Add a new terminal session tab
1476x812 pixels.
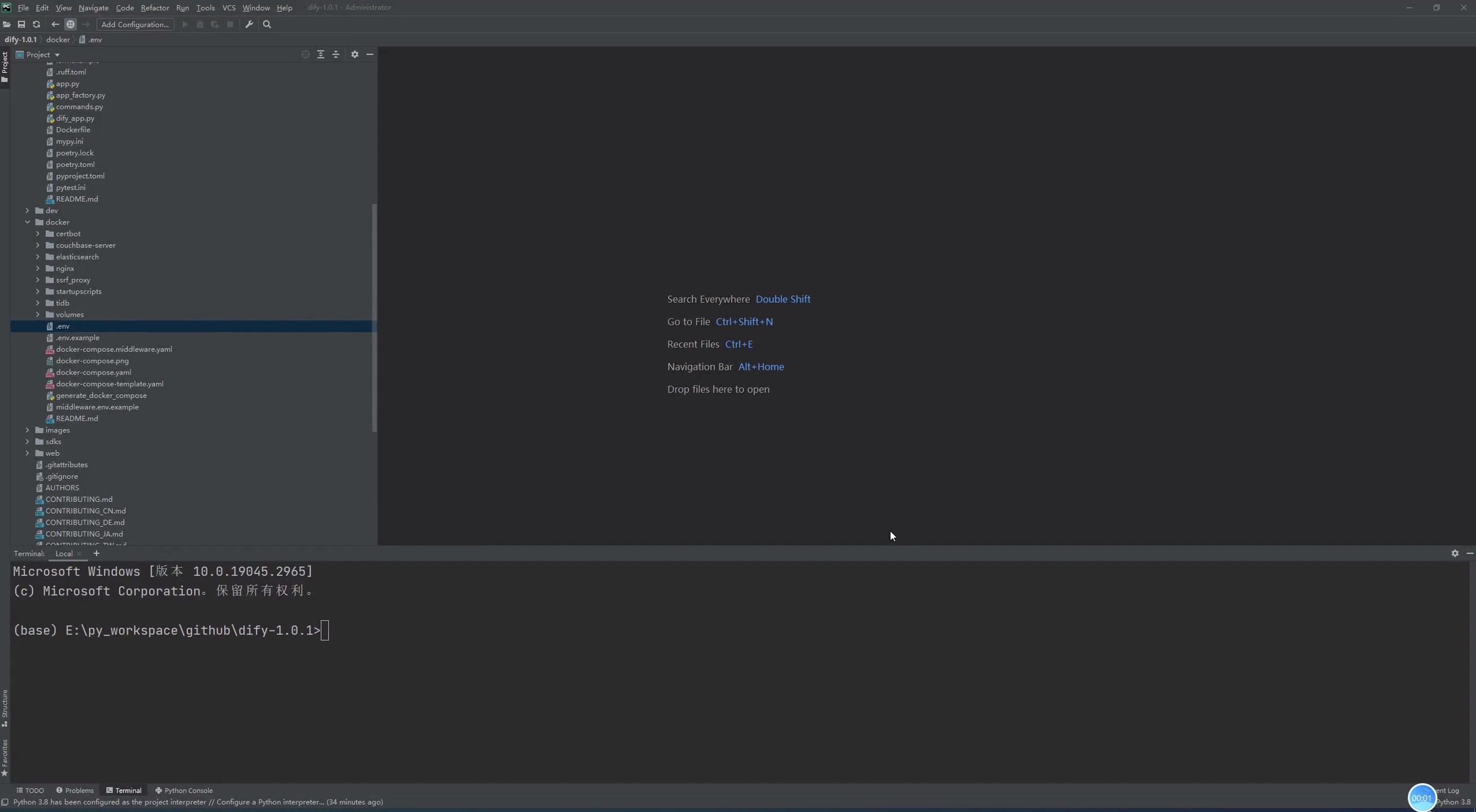[96, 553]
